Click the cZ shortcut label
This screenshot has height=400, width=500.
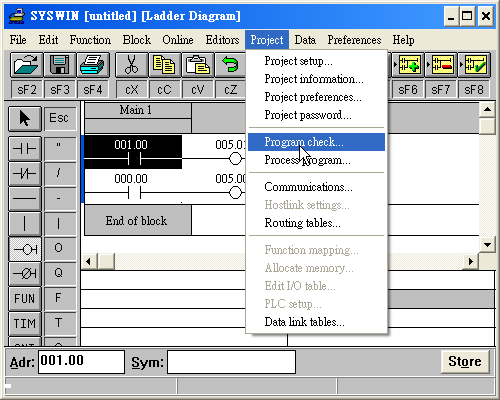[x=230, y=90]
